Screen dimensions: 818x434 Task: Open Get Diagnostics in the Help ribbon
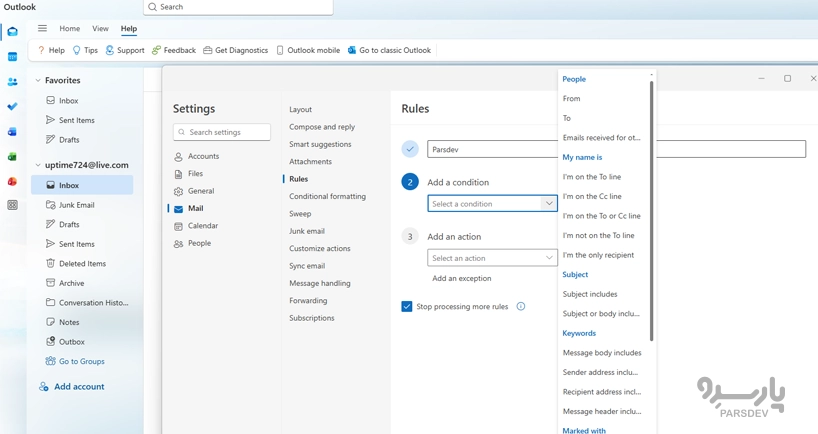tap(235, 50)
